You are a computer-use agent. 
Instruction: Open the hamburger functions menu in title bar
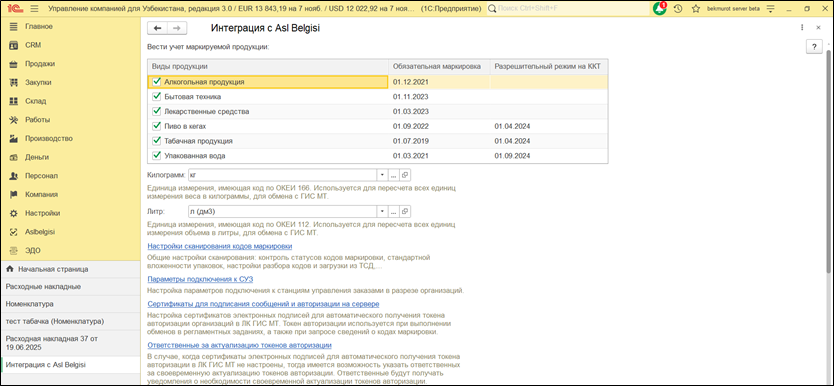(35, 9)
